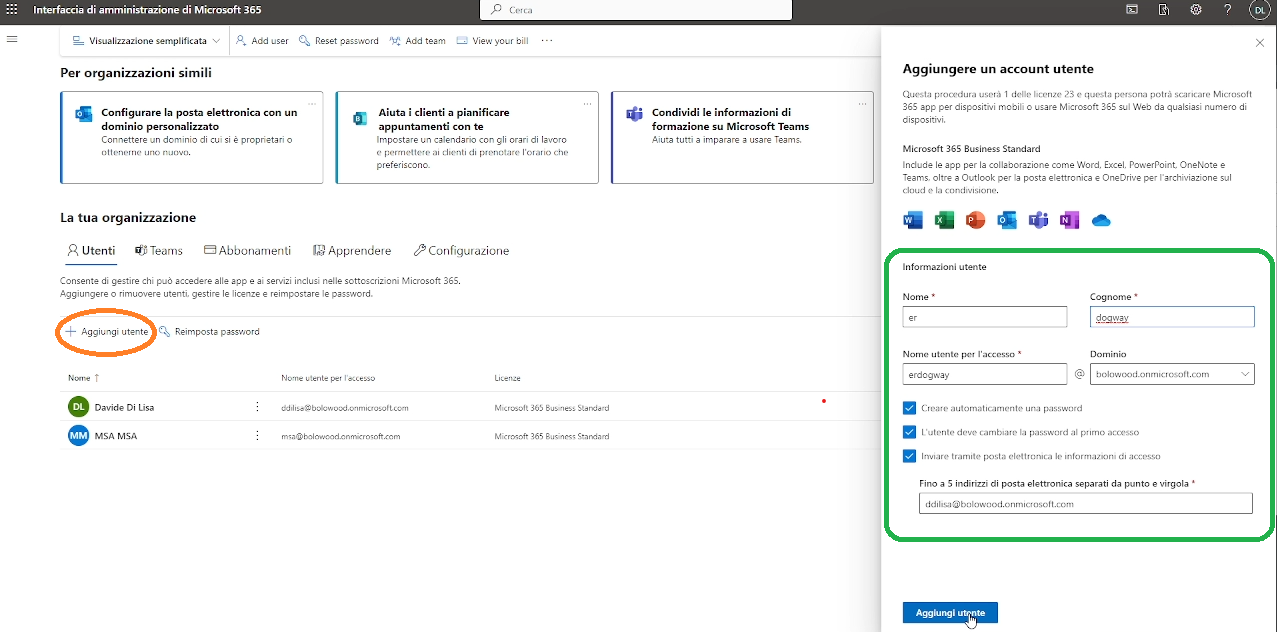The width and height of the screenshot is (1277, 632).
Task: Open the app launcher waffle icon
Action: tap(12, 9)
